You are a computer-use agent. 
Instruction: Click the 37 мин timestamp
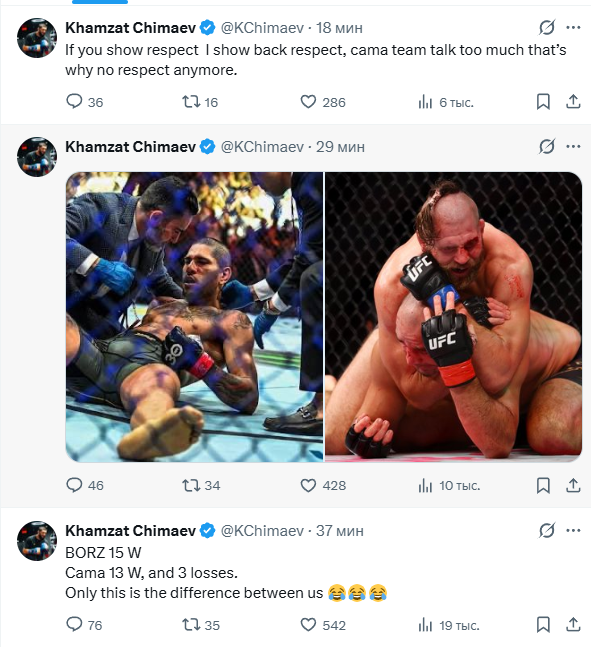(x=340, y=531)
